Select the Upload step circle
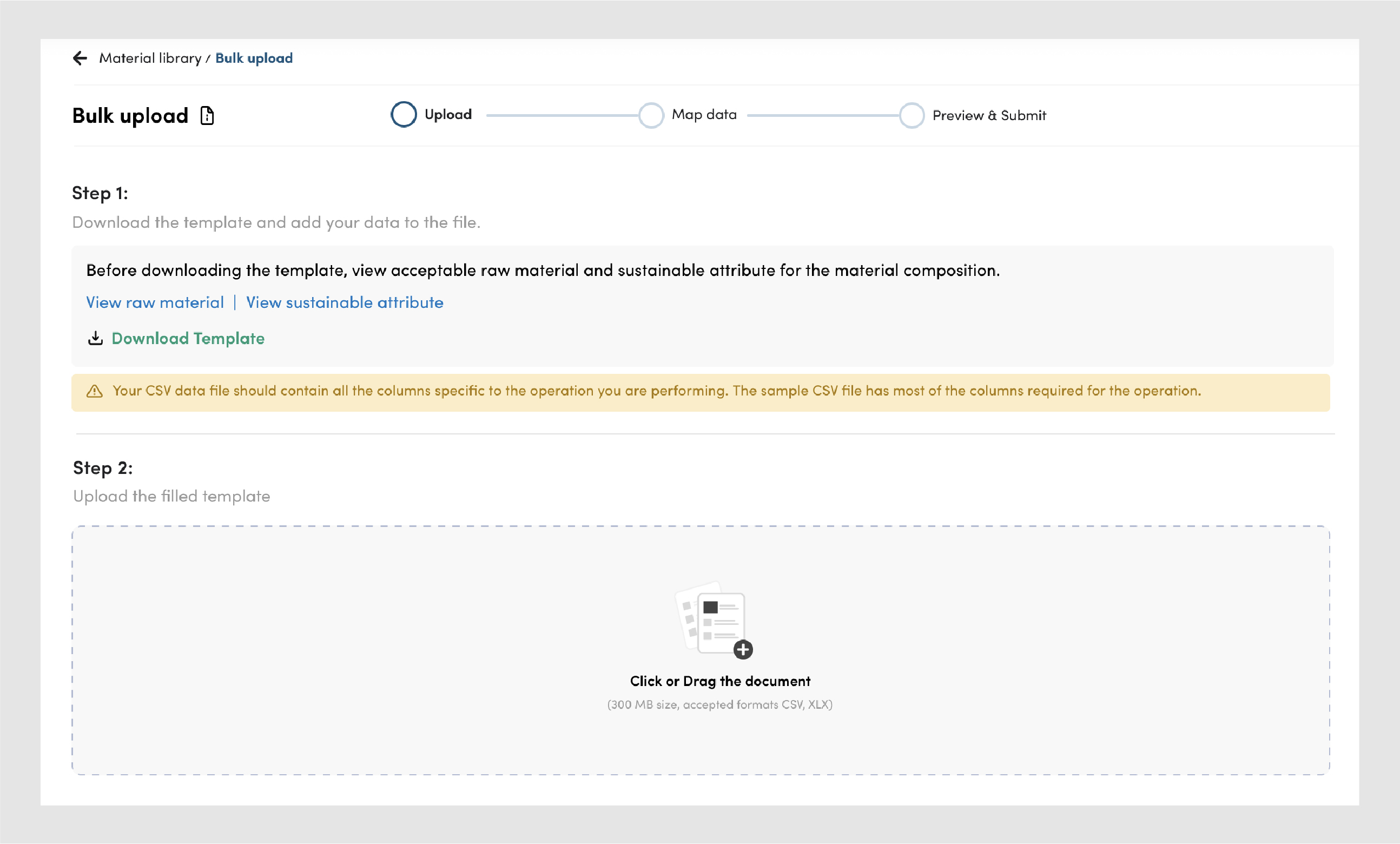This screenshot has width=1400, height=844. [404, 115]
